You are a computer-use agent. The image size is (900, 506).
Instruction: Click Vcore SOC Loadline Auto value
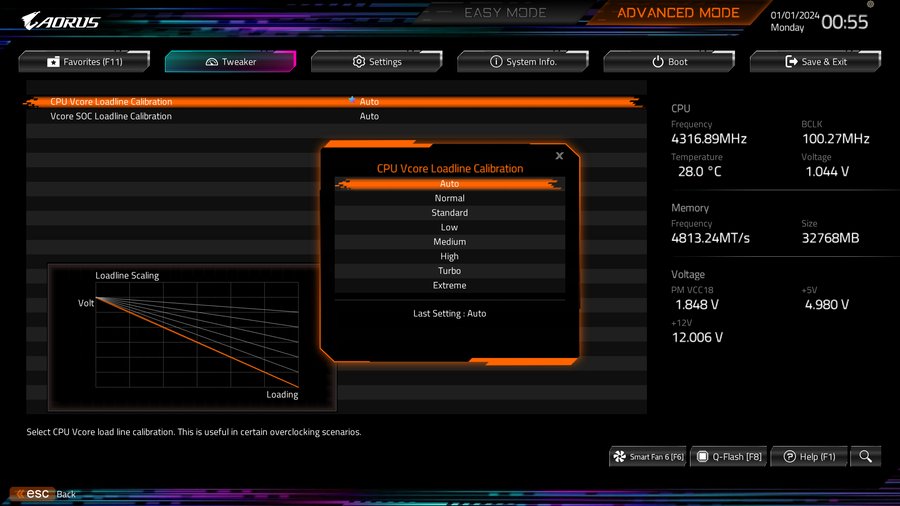tap(369, 116)
